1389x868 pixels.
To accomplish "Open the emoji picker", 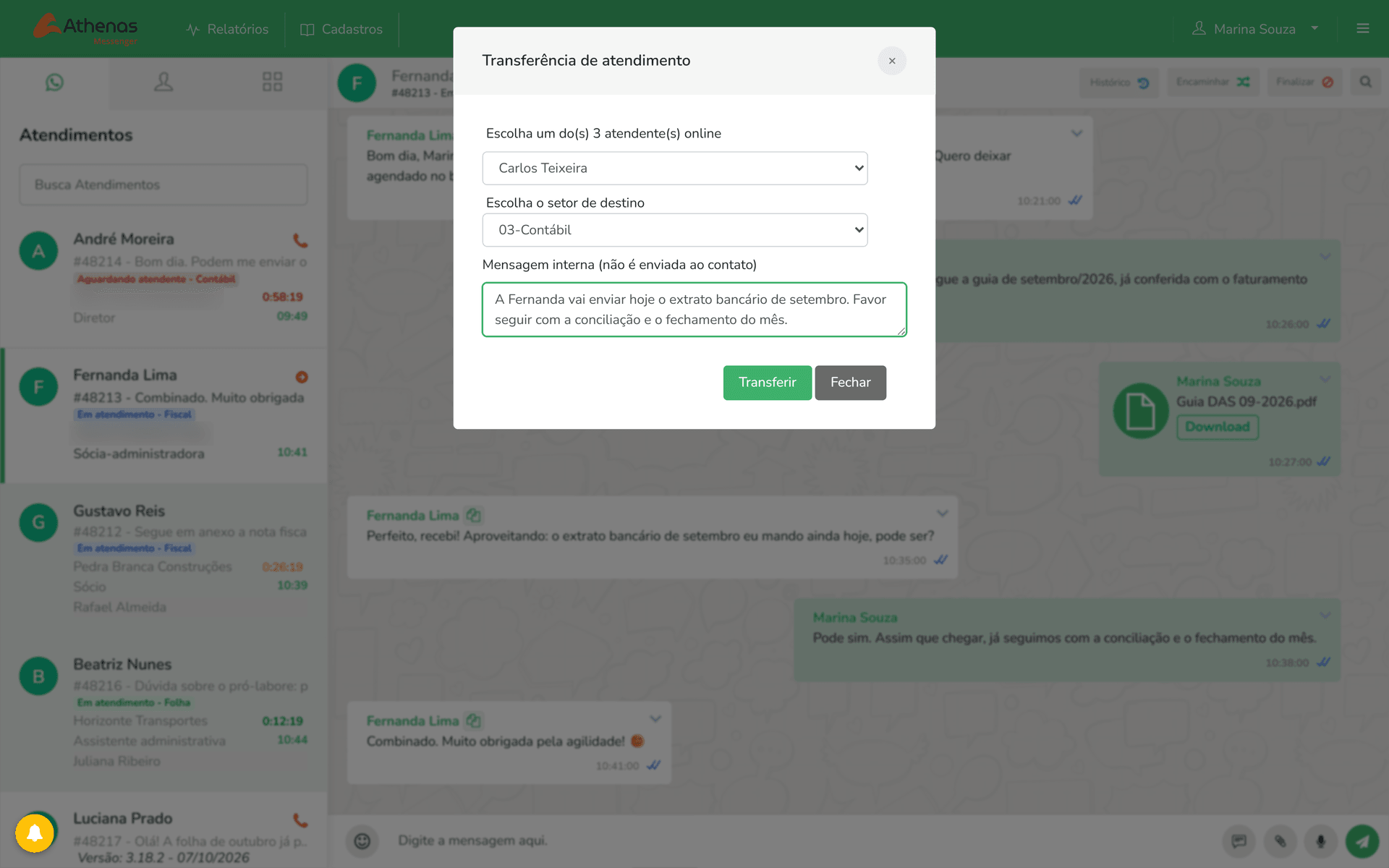I will pos(362,841).
